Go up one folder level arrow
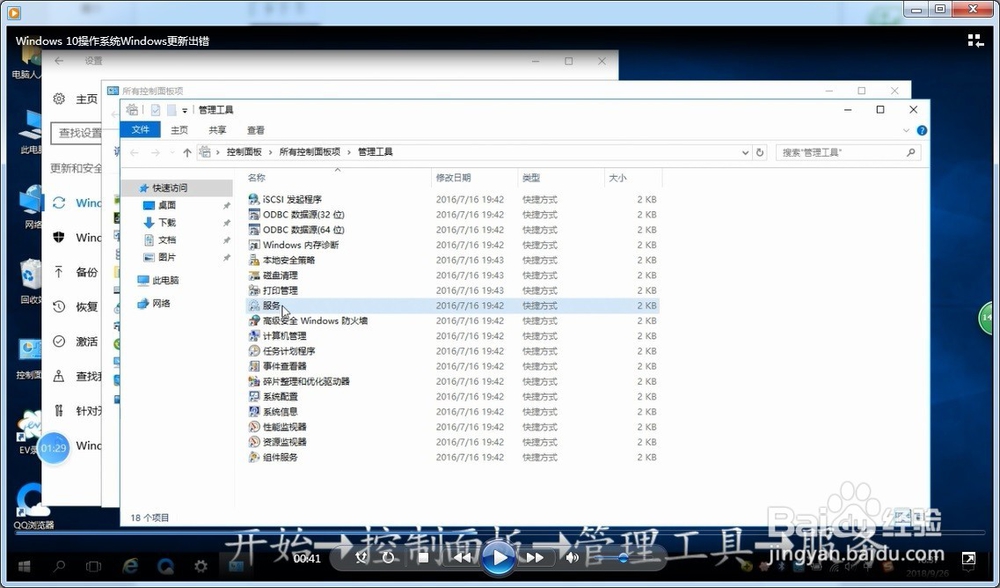This screenshot has width=1000, height=588. (187, 152)
